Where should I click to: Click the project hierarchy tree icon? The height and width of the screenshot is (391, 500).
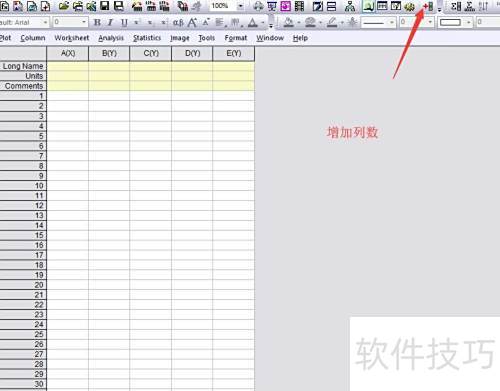coord(350,6)
